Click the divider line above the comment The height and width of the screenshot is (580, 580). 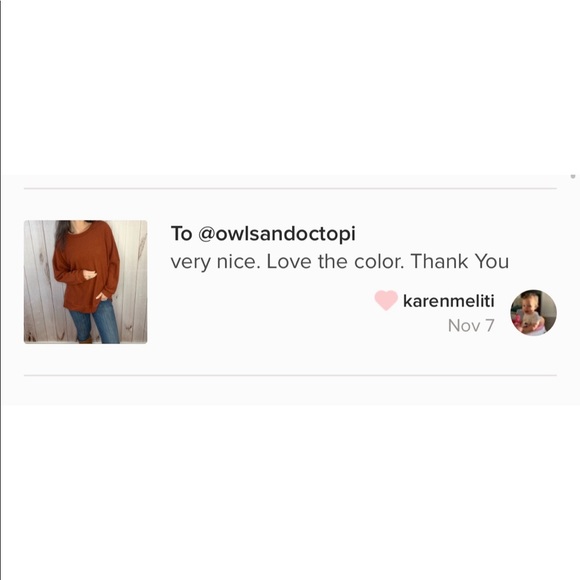[x=290, y=189]
